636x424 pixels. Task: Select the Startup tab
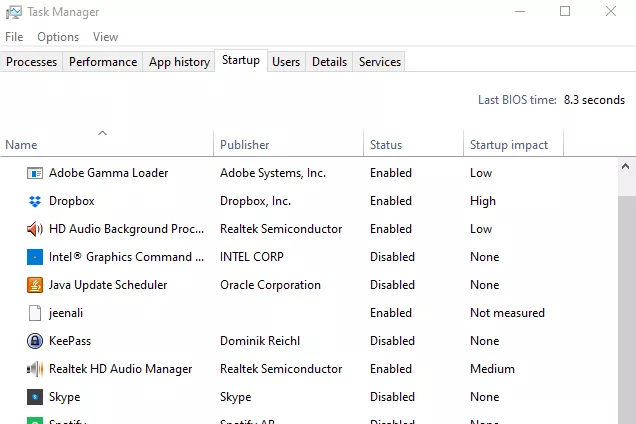coord(241,60)
